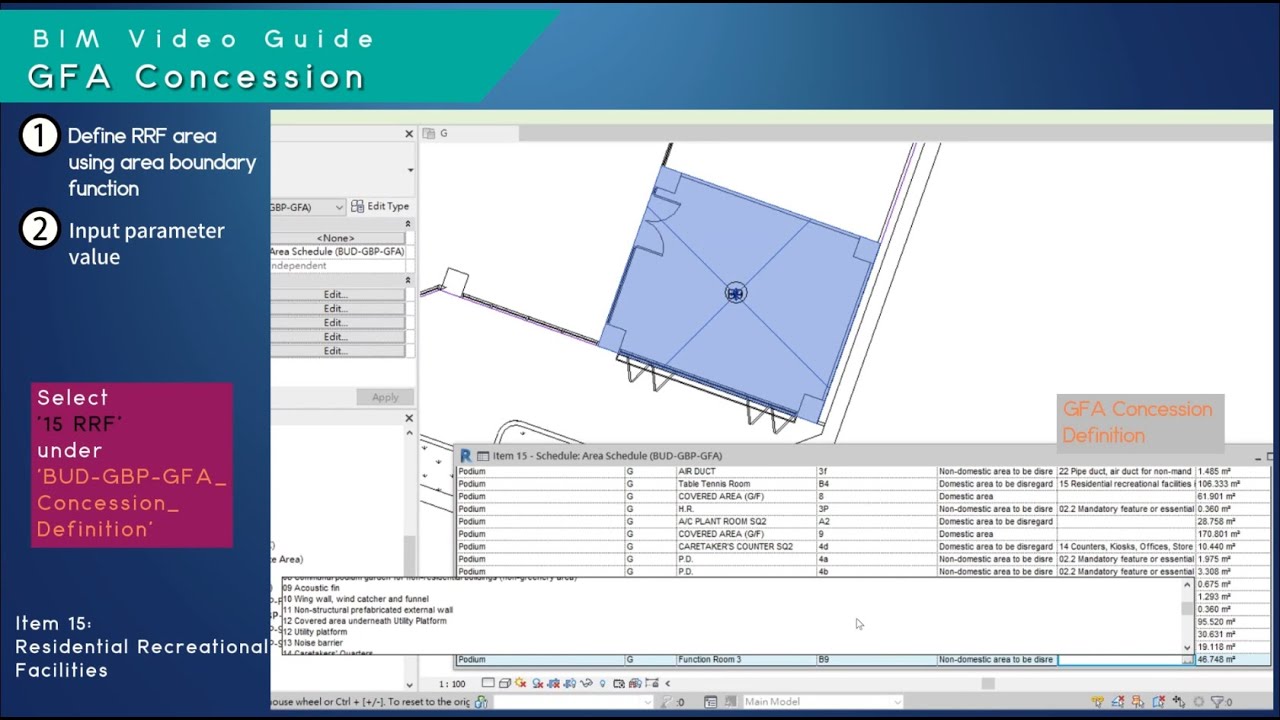Collapse view control bar with left arrow
This screenshot has height=720, width=1280.
point(667,683)
